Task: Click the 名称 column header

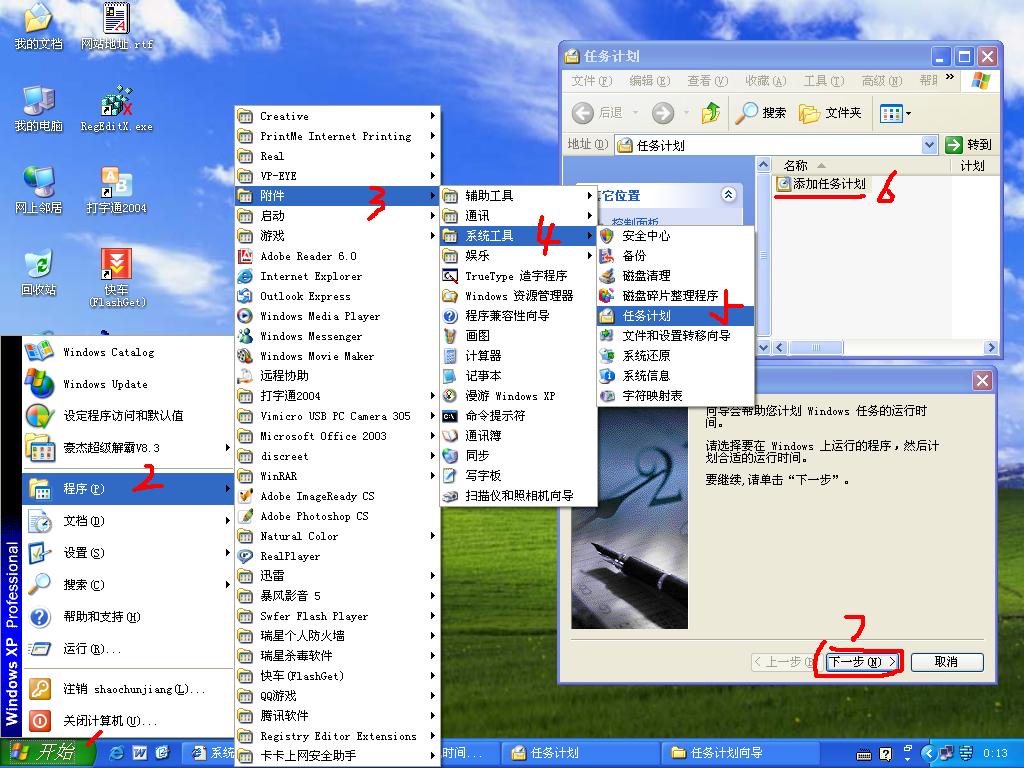Action: point(861,166)
